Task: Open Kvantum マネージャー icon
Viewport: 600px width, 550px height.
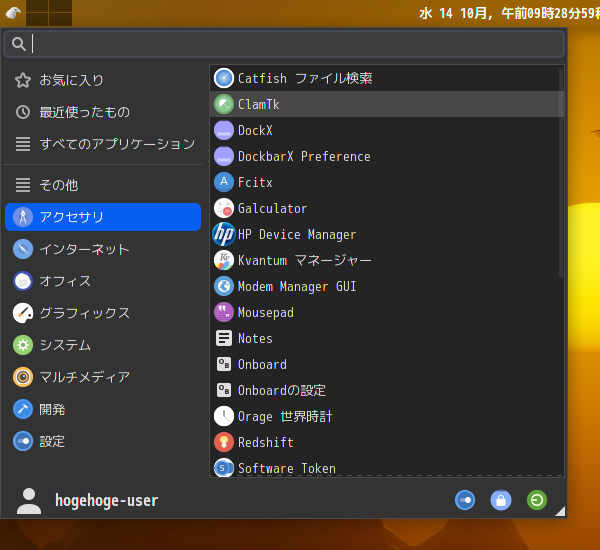Action: coord(224,260)
